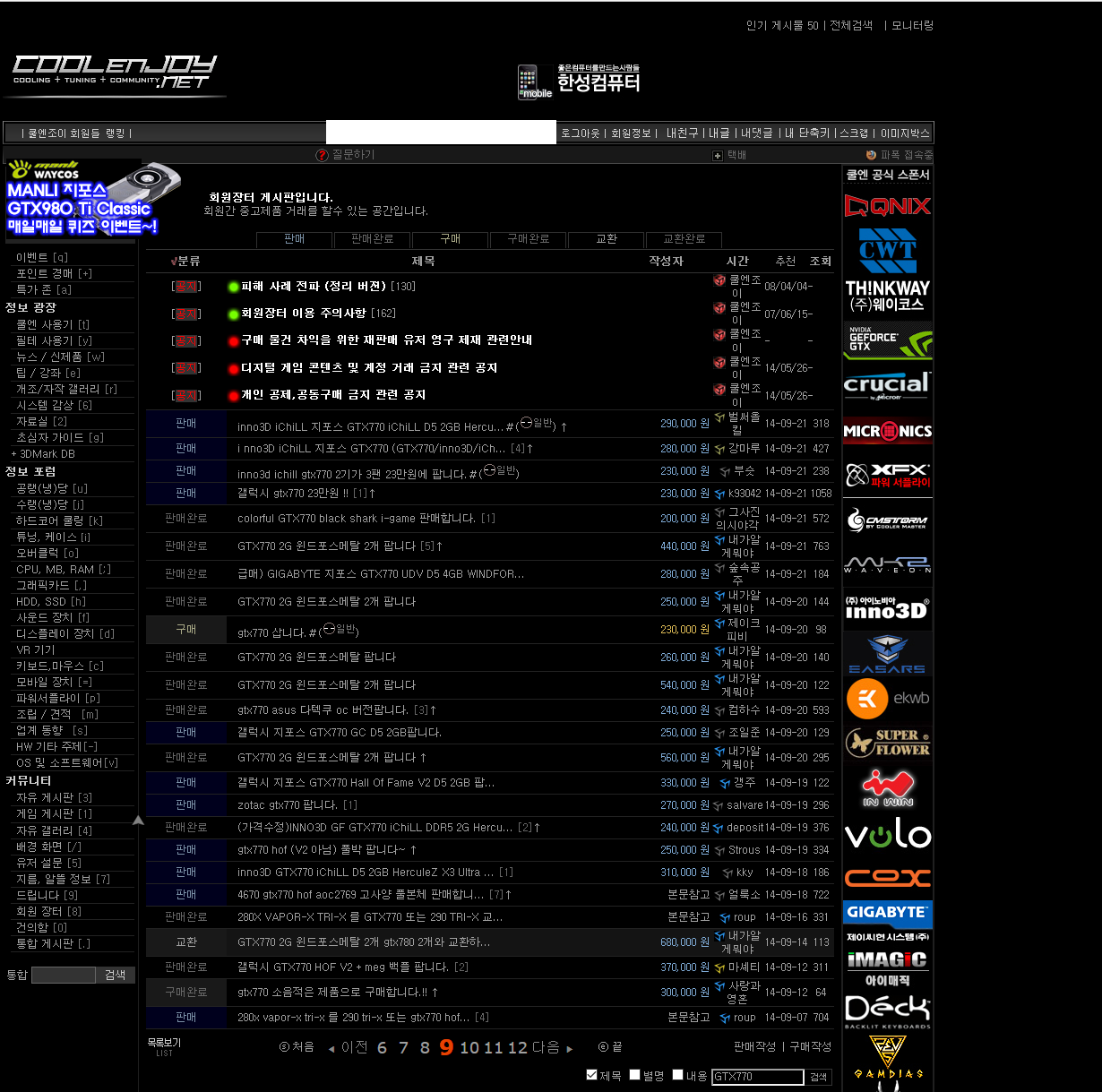Check the 내용 search checkbox

pyautogui.click(x=678, y=1075)
